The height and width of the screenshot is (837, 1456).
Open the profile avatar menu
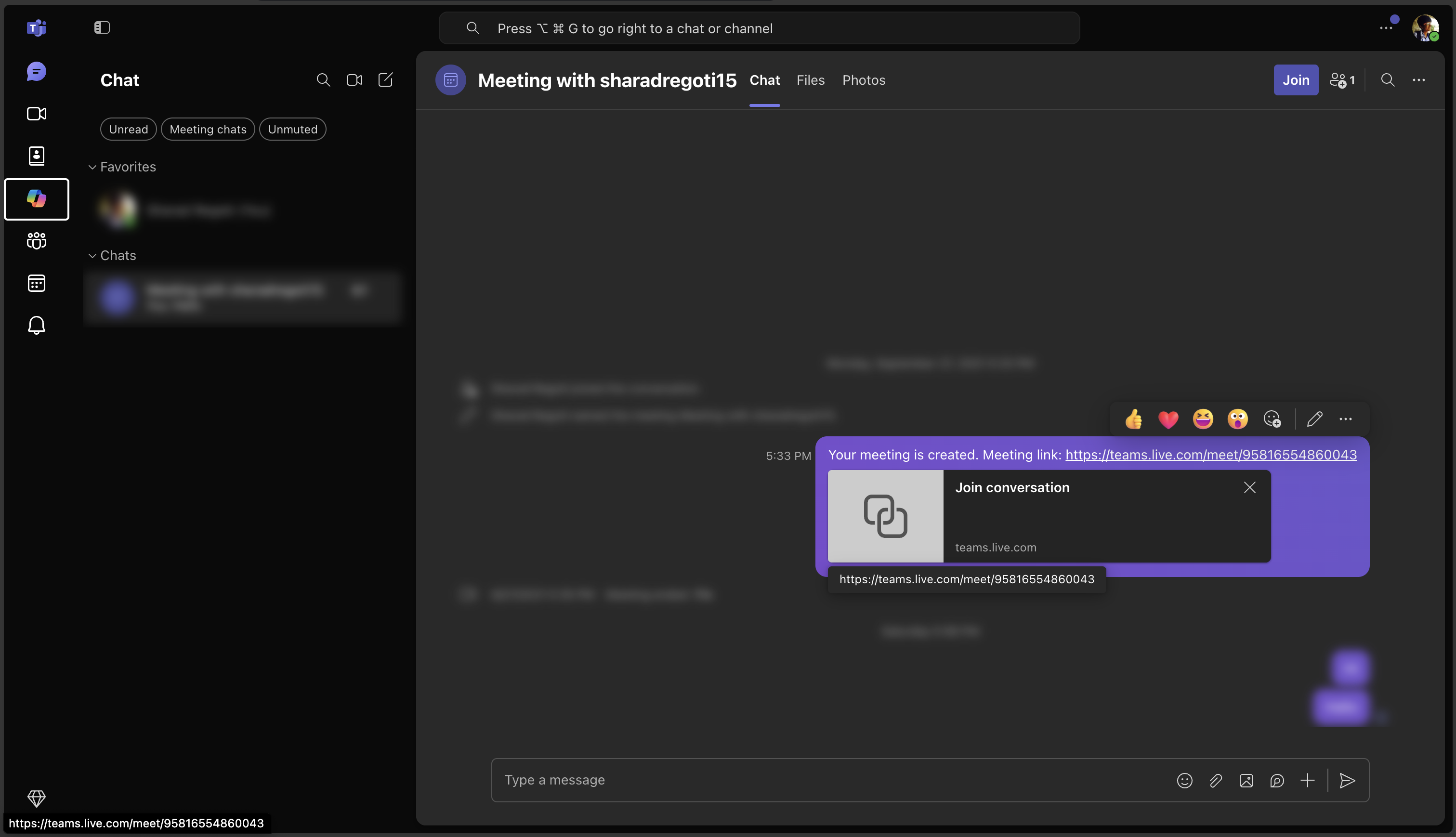1425,27
